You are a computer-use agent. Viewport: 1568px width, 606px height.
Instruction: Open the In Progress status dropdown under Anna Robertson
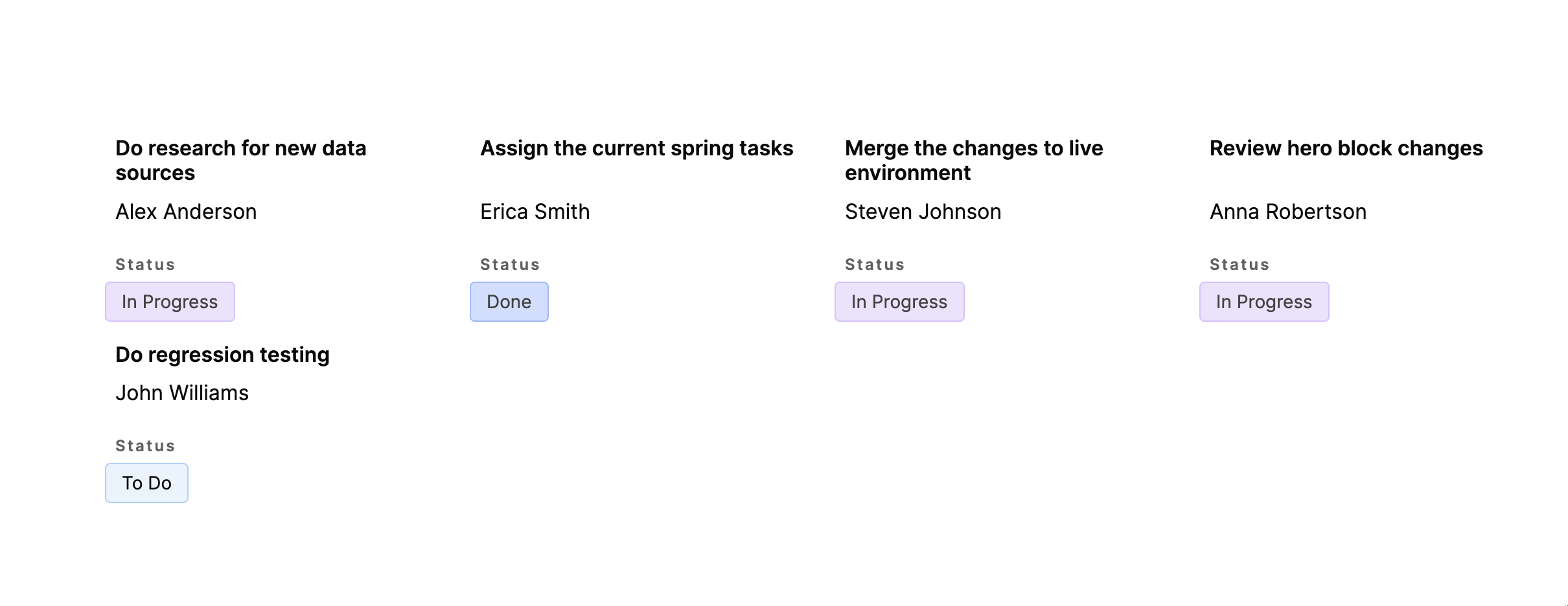pyautogui.click(x=1264, y=301)
